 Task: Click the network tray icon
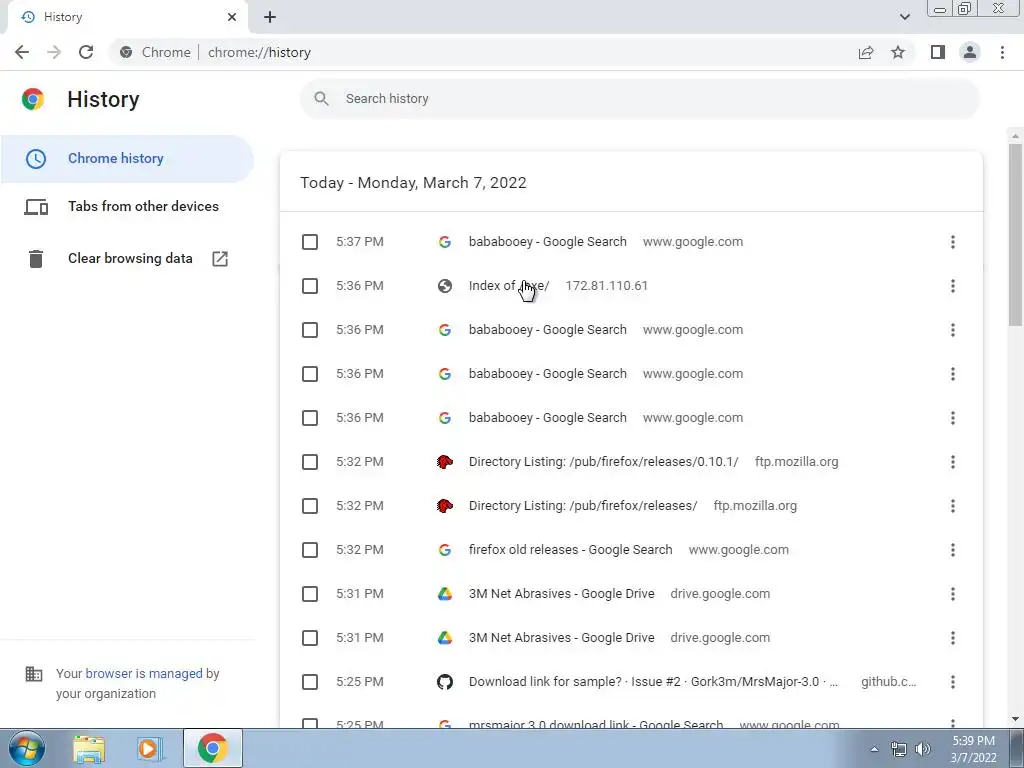tap(899, 749)
